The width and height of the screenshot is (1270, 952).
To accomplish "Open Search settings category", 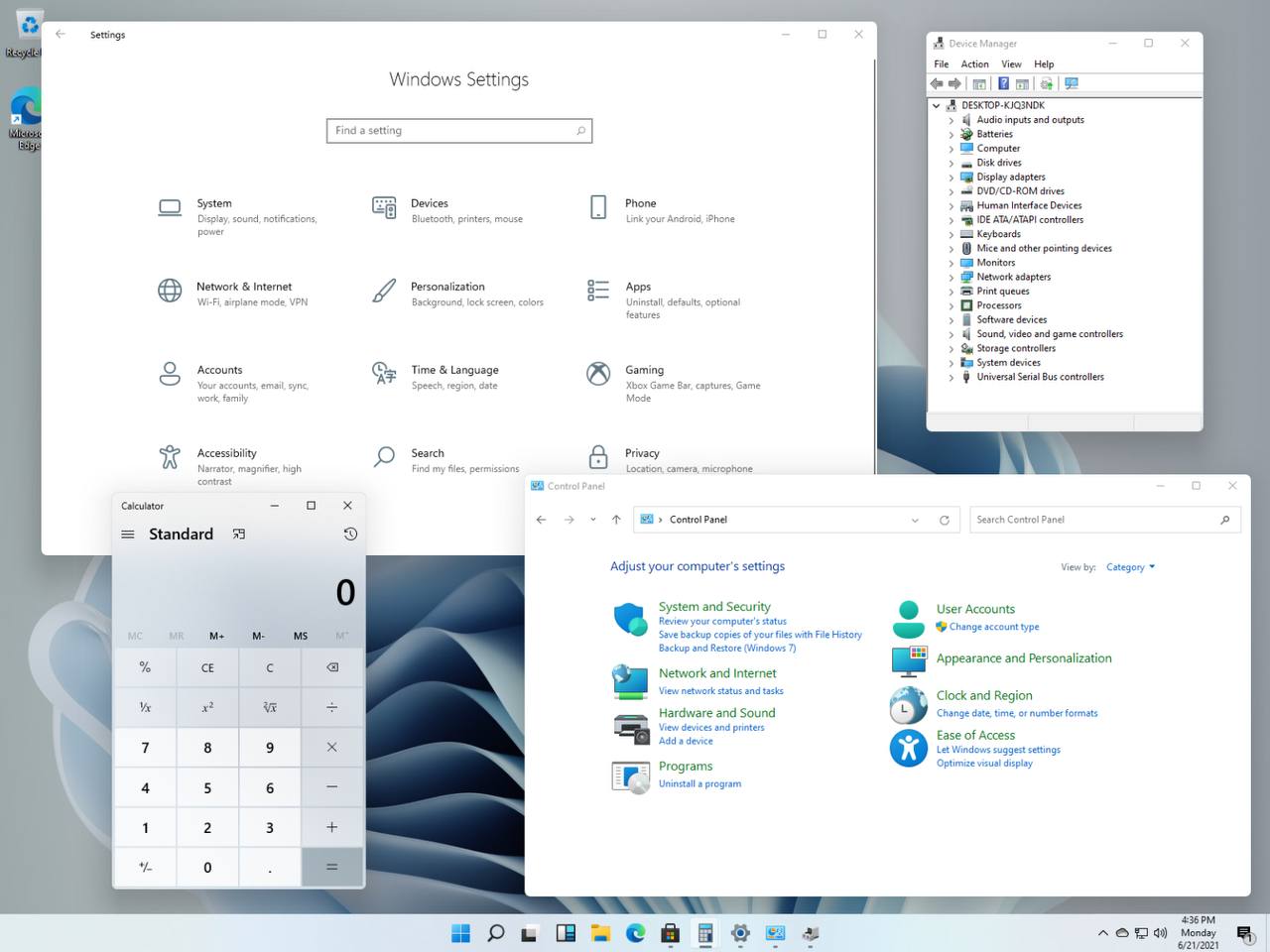I will click(x=446, y=459).
